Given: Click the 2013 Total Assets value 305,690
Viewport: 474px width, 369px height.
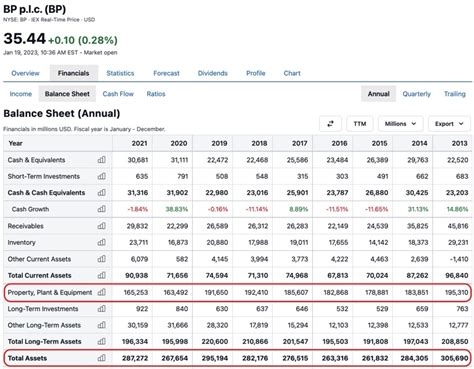Looking at the screenshot, I should click(455, 358).
